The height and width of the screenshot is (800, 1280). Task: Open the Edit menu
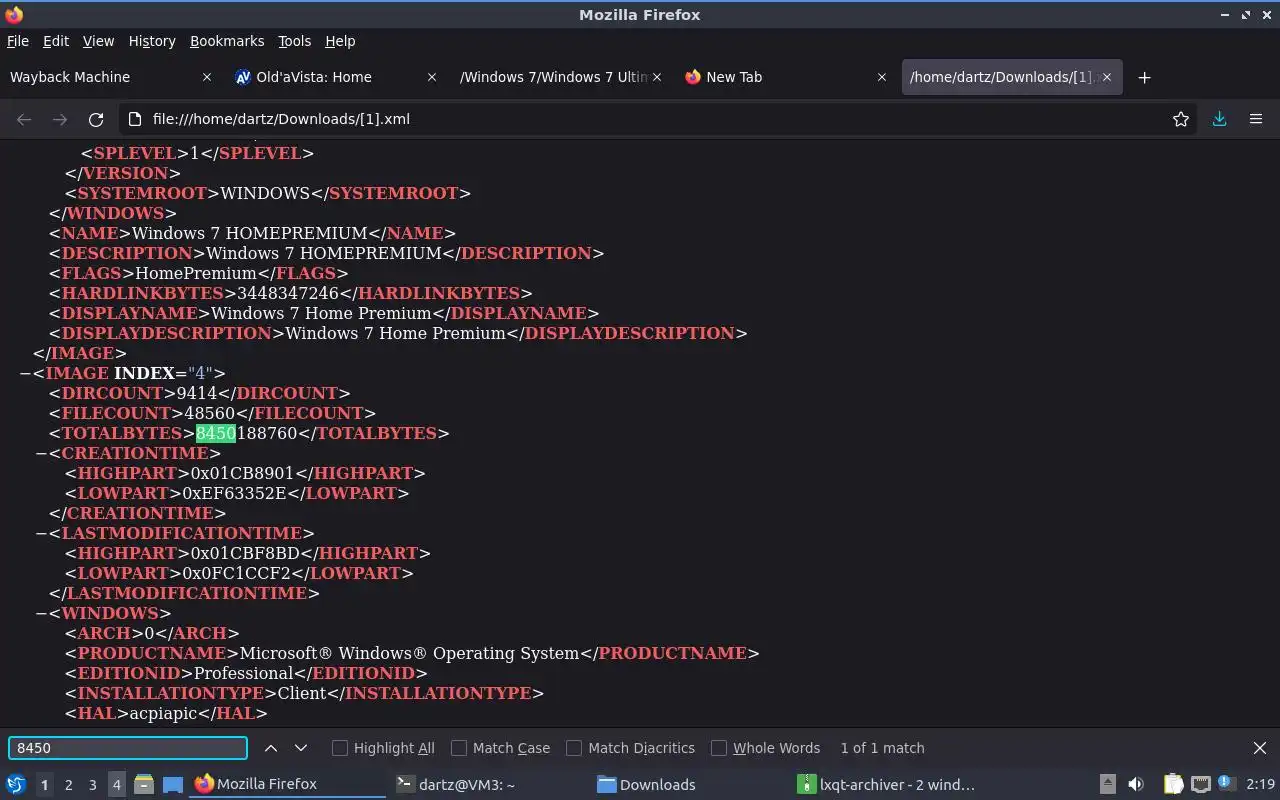click(56, 41)
